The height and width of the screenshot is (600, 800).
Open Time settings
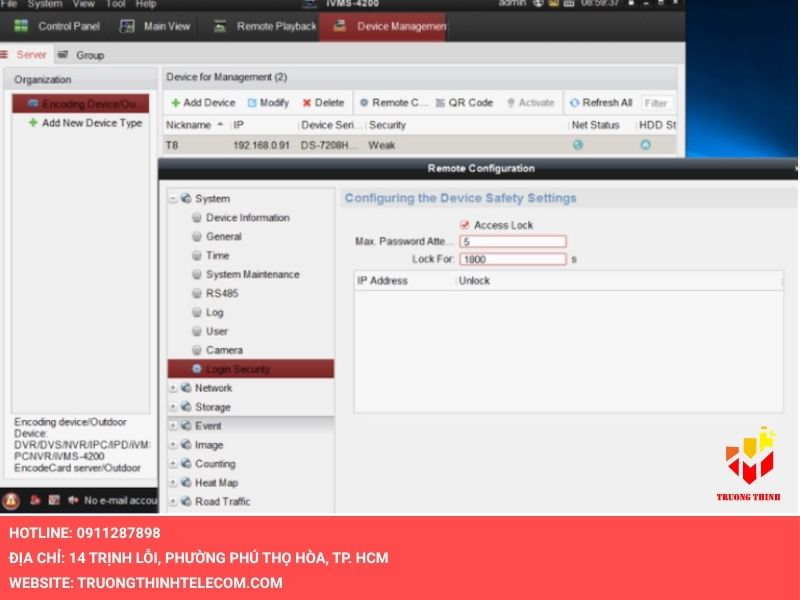pyautogui.click(x=217, y=256)
